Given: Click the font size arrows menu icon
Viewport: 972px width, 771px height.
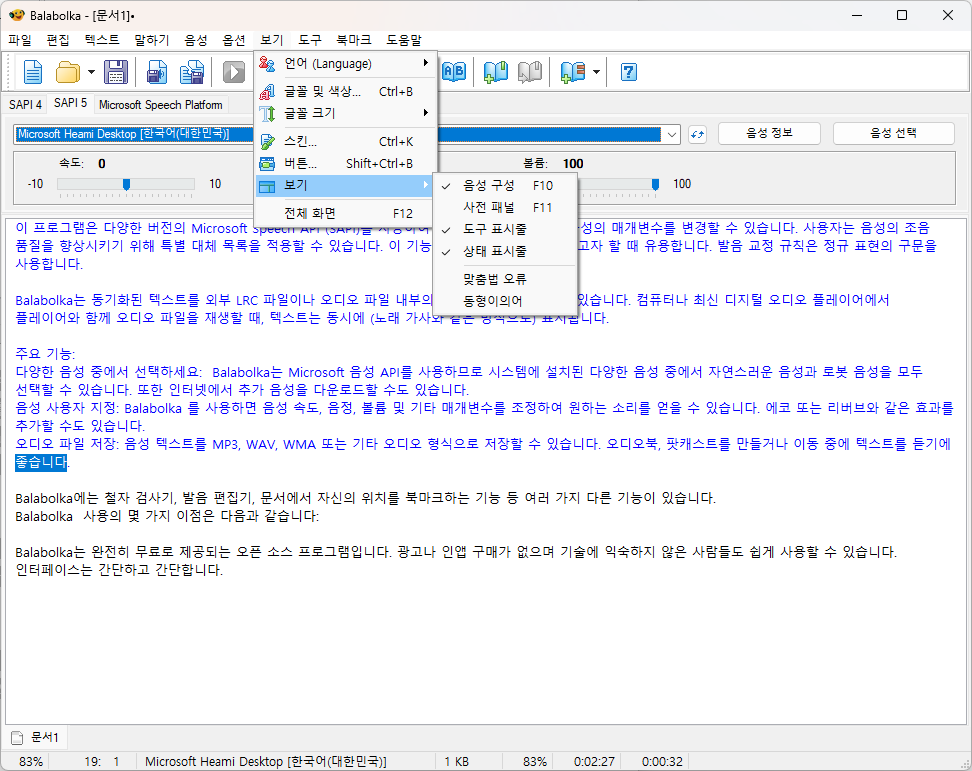Looking at the screenshot, I should (267, 113).
